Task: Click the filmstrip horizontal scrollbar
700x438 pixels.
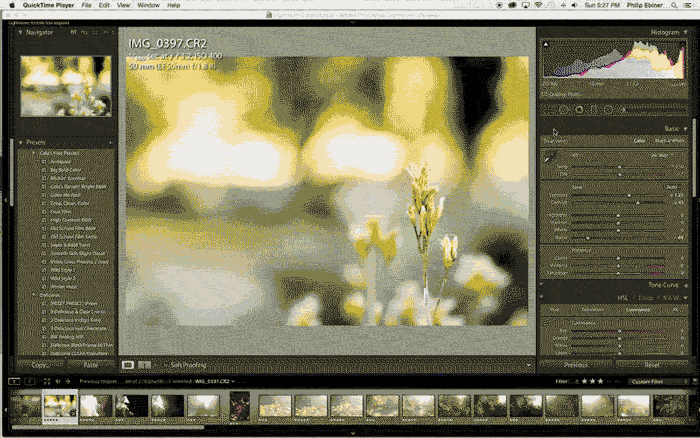Action: click(x=107, y=428)
